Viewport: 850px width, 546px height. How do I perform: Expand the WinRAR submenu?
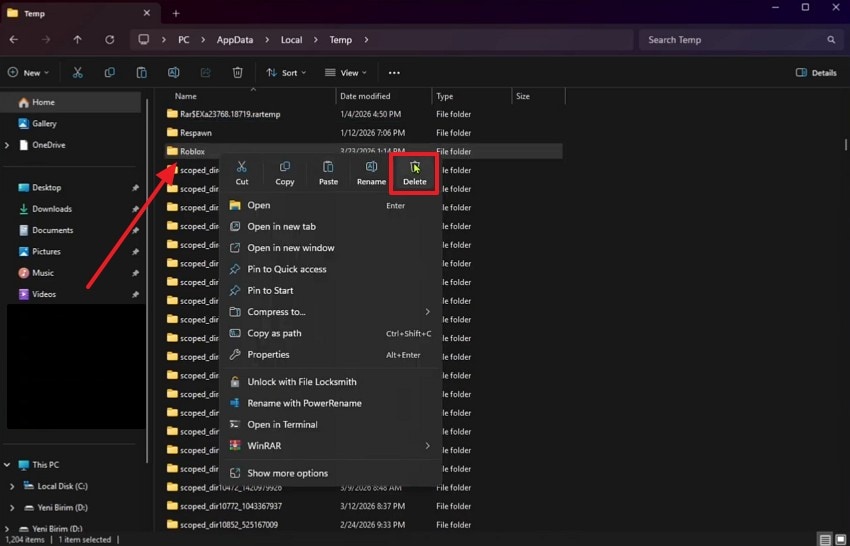tap(427, 446)
